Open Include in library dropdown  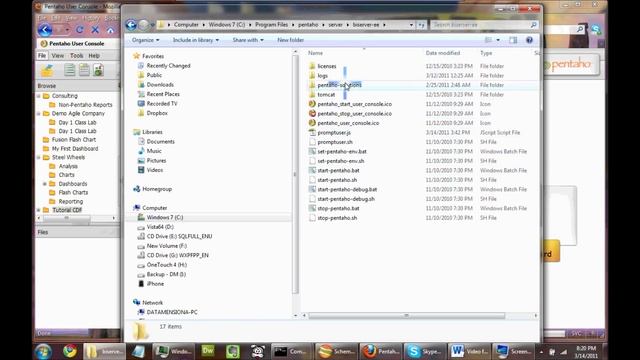click(x=196, y=40)
